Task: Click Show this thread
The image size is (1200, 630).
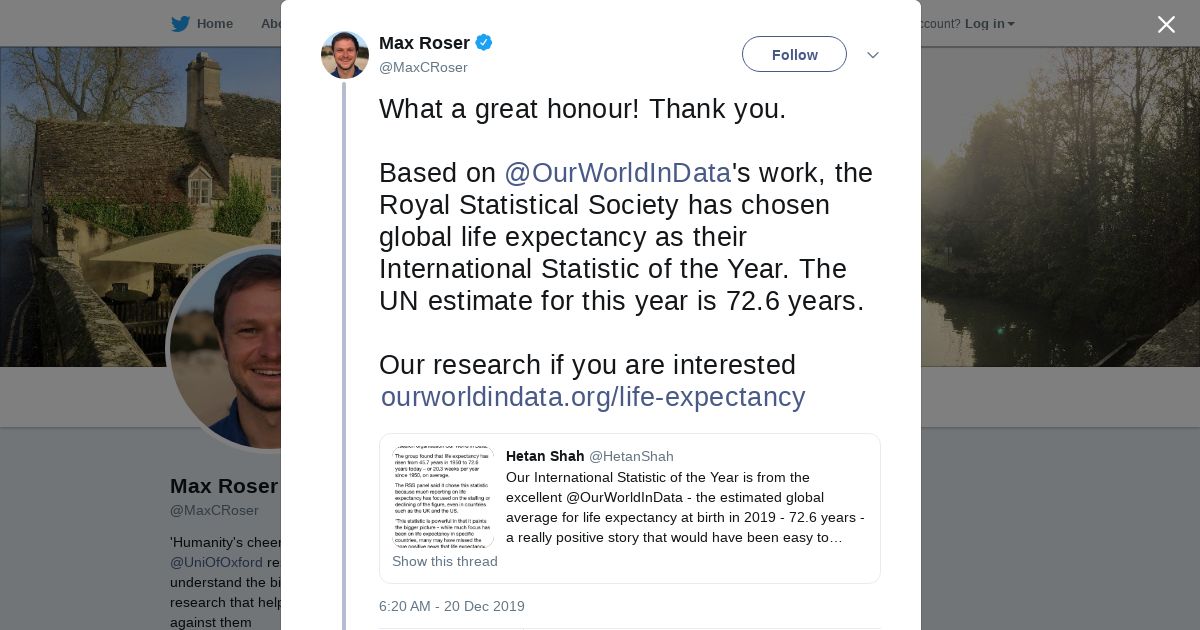Action: (445, 561)
